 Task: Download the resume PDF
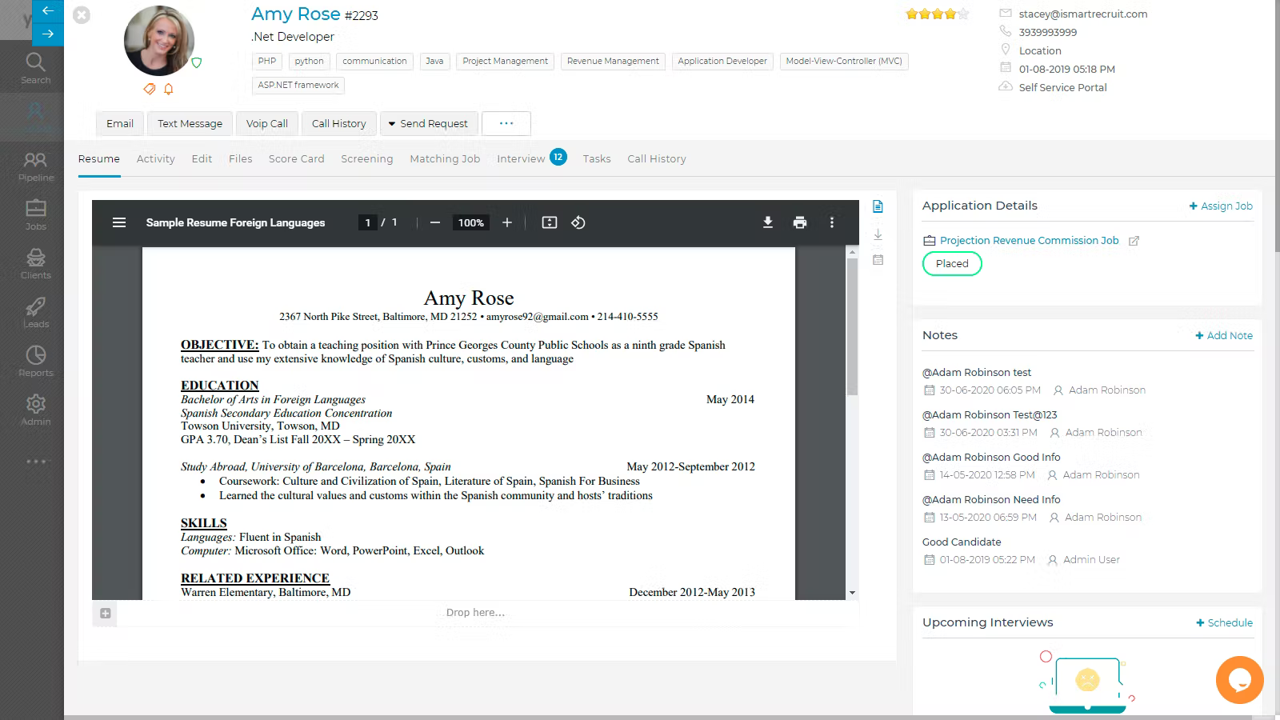pos(767,223)
